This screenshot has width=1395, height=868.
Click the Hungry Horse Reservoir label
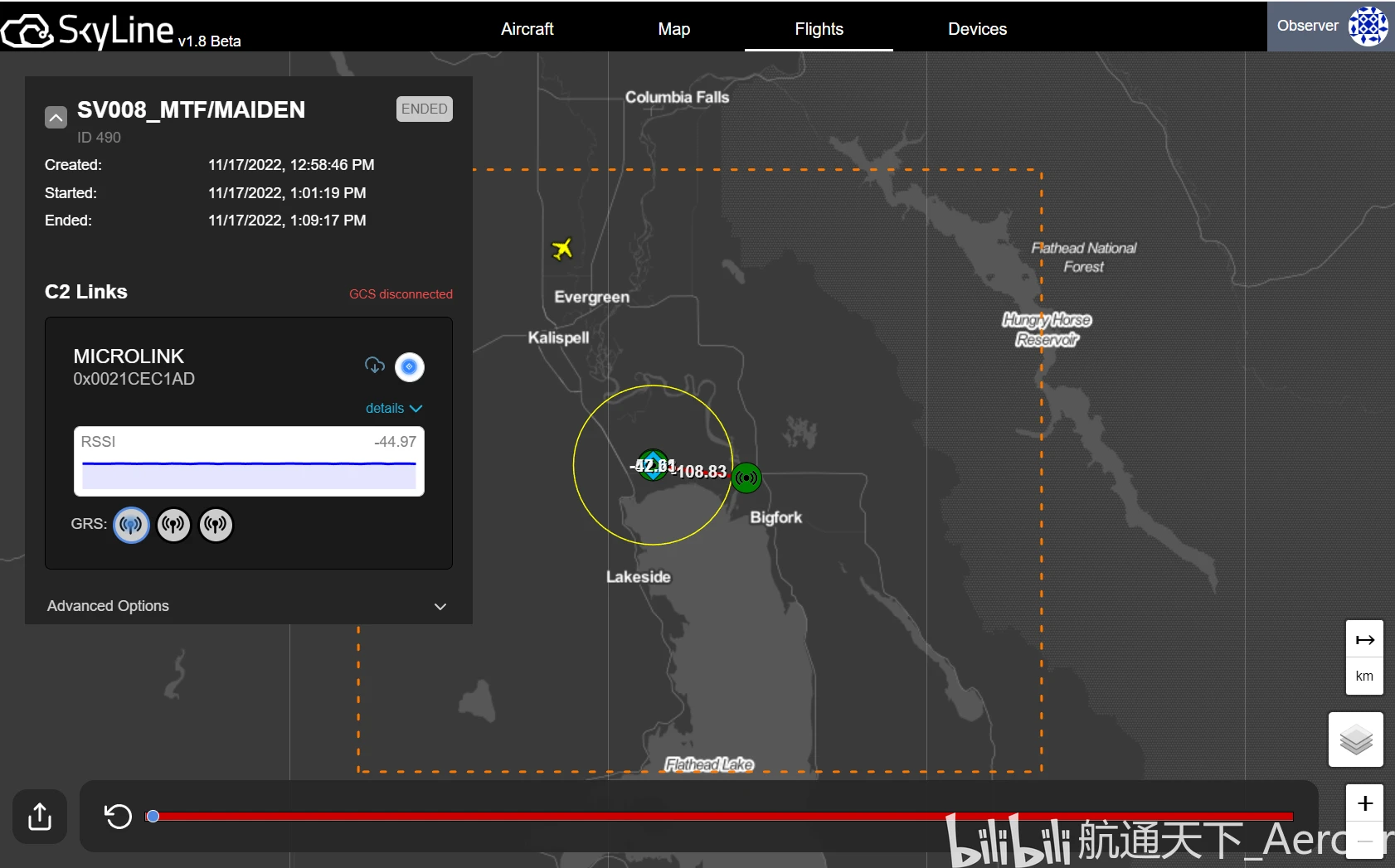point(1047,329)
